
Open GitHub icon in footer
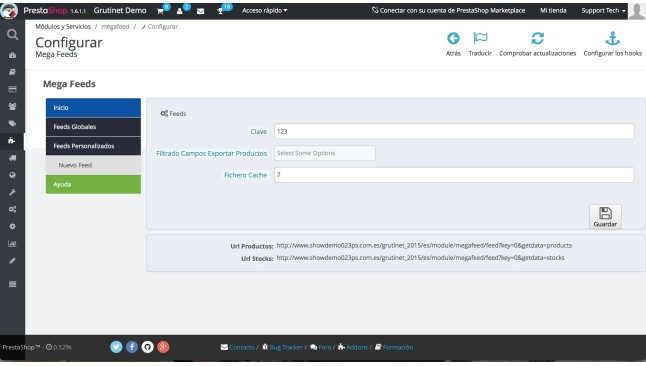pos(147,347)
